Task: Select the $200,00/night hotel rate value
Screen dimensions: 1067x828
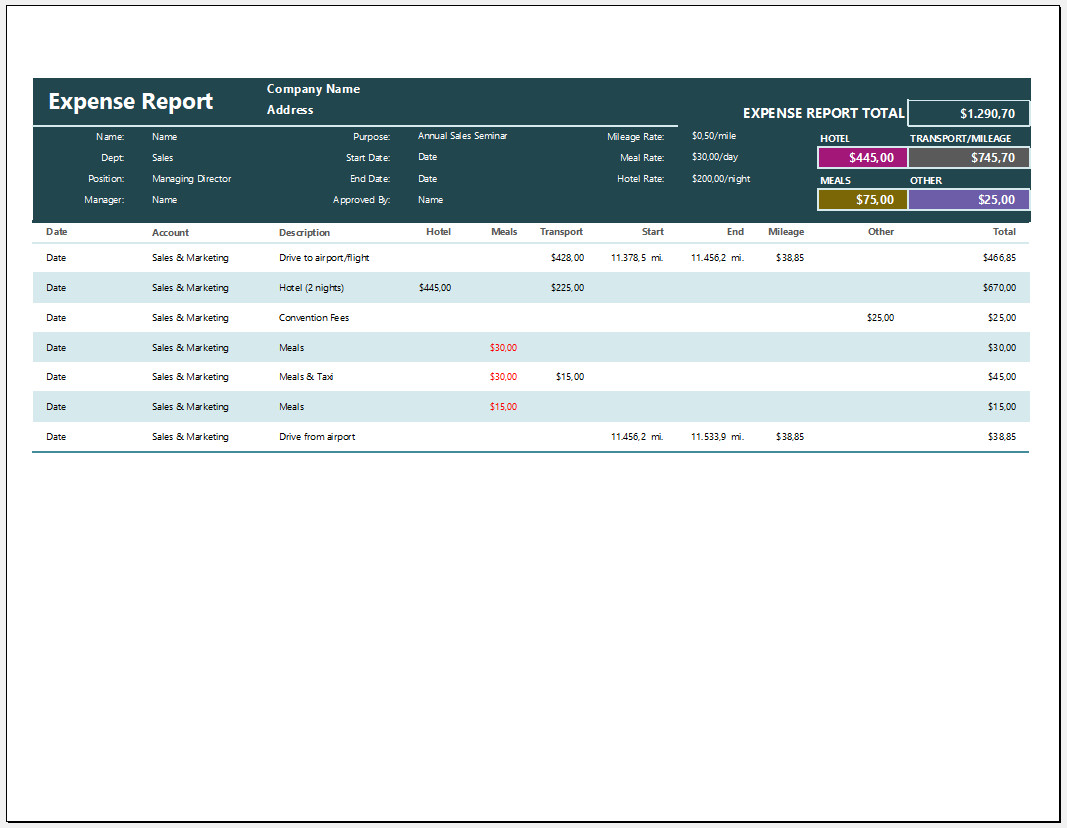Action: tap(720, 179)
